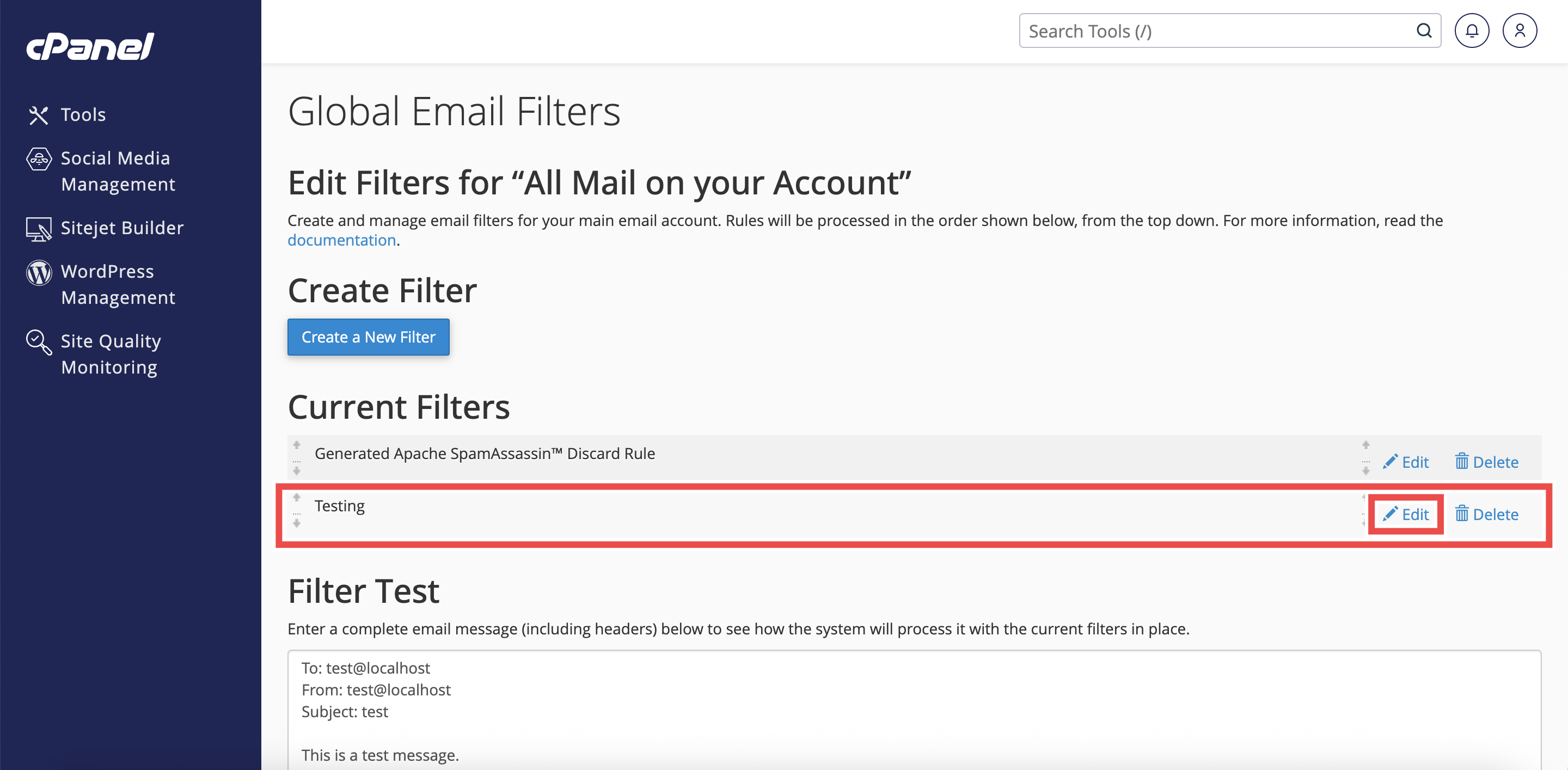Click the Site Quality Monitoring magnifier icon
The width and height of the screenshot is (1568, 770).
pos(38,342)
